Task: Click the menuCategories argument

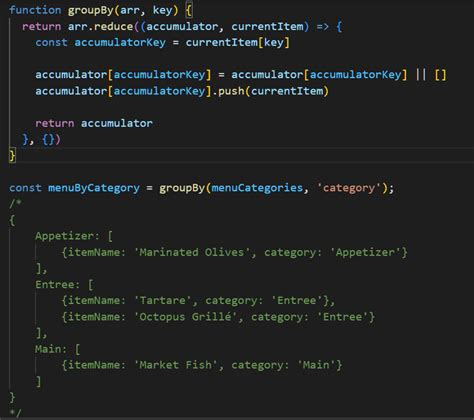Action: pos(257,188)
